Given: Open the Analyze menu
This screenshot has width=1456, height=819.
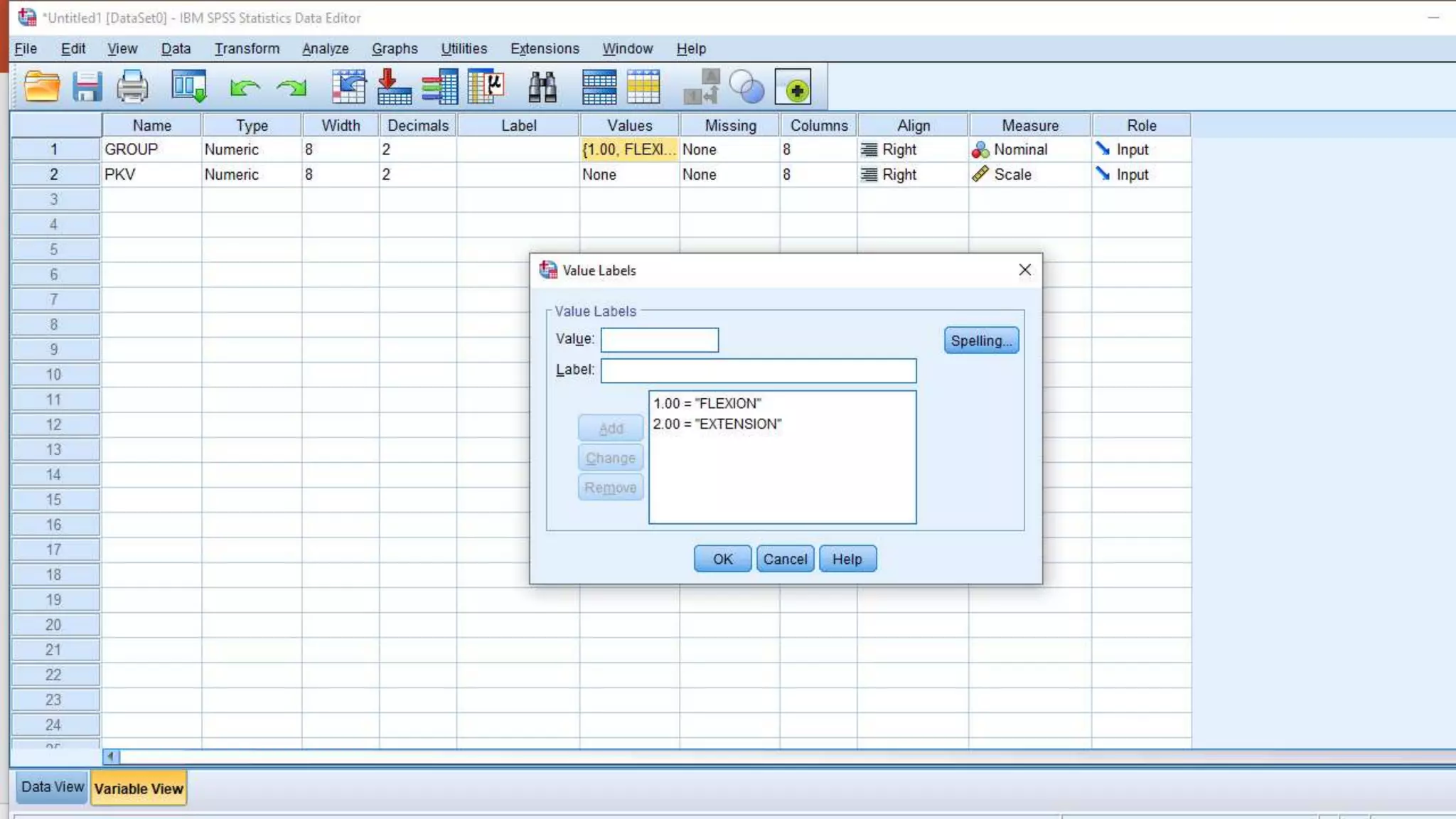Looking at the screenshot, I should coord(325,48).
